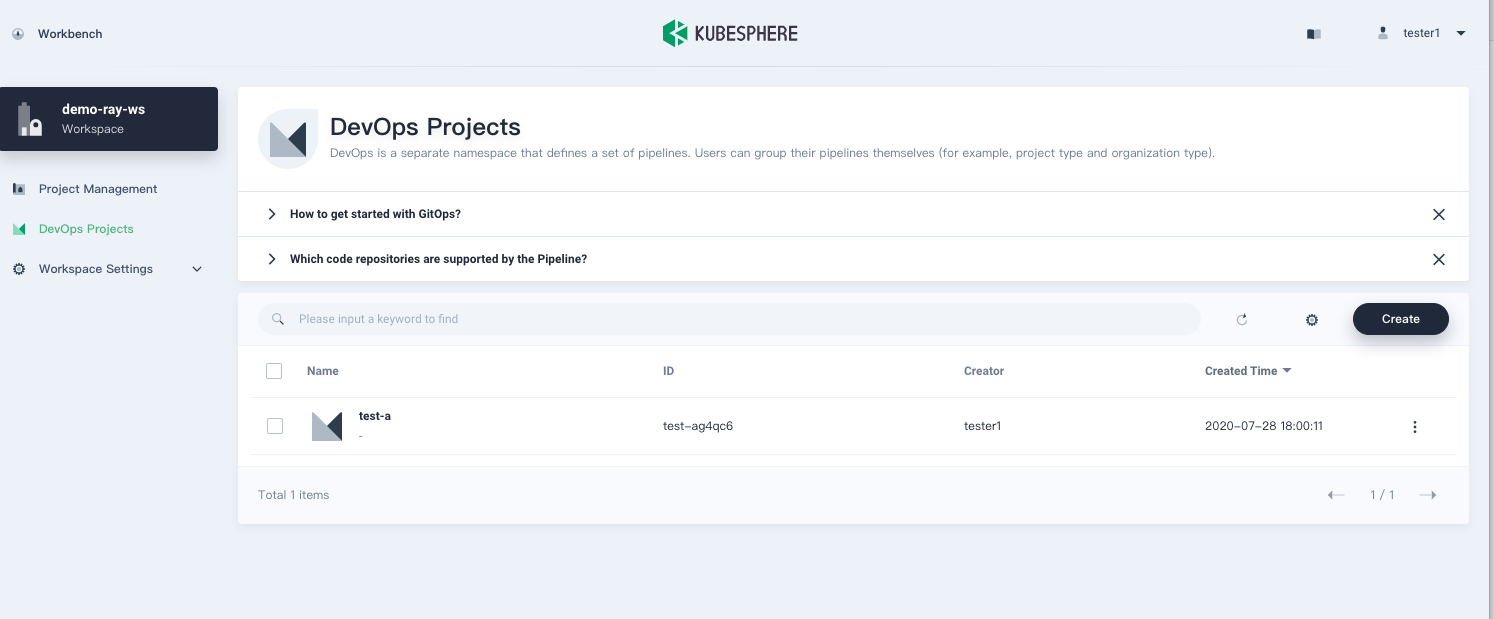Screen dimensions: 1494x619
Task: Click the 2020-07-28 18:00:11 timestamp
Action: click(1264, 426)
